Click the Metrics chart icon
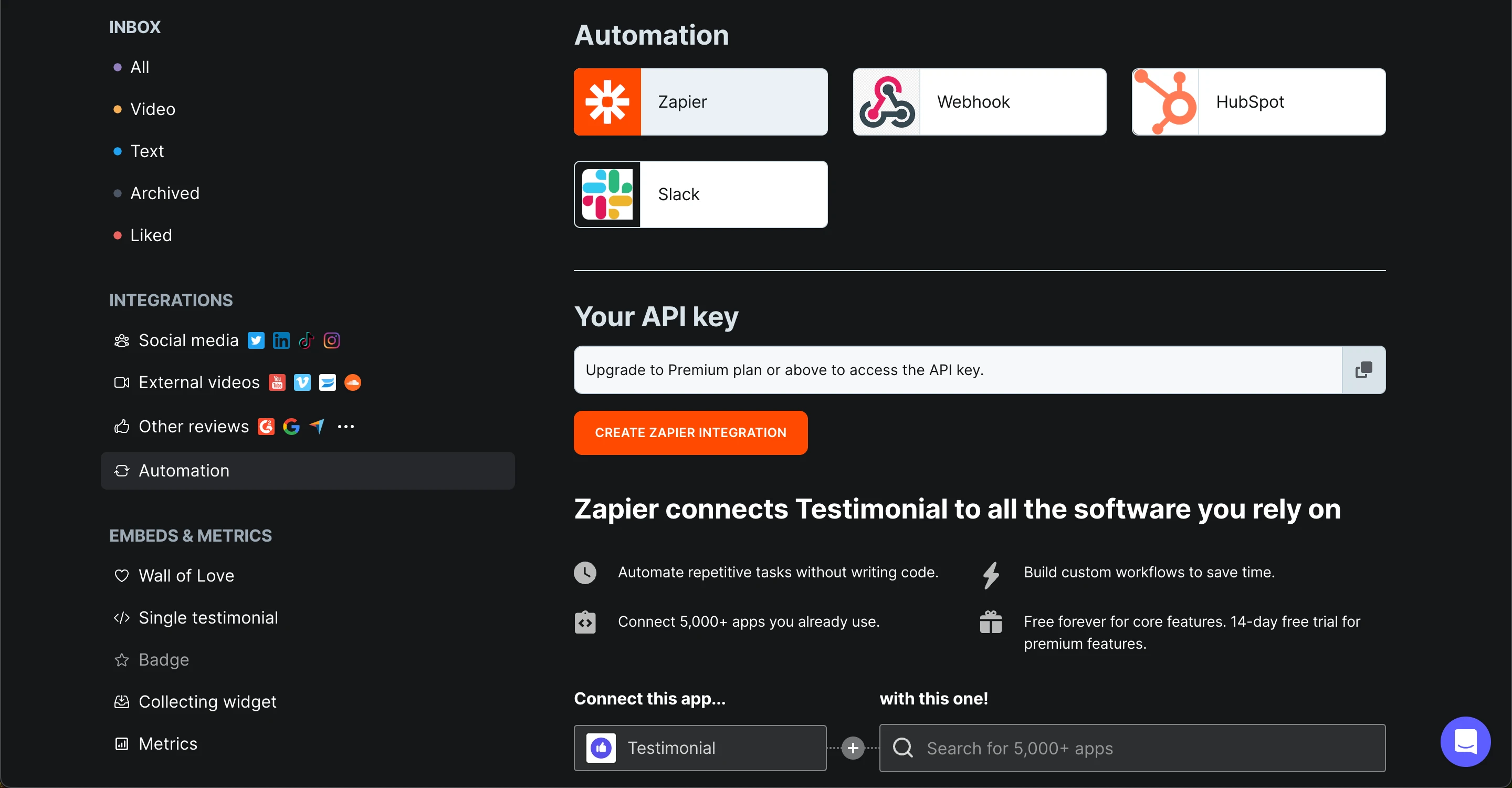 (x=121, y=744)
